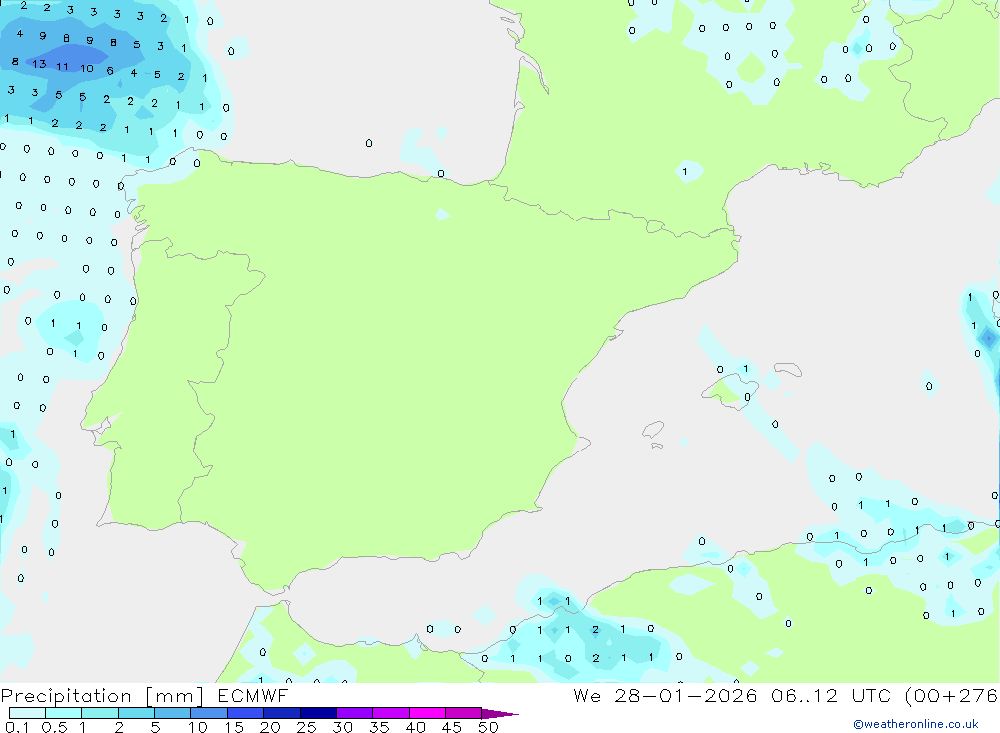1000x733 pixels.
Task: Click the "10" precipitation value on the map
Action: pyautogui.click(x=87, y=68)
